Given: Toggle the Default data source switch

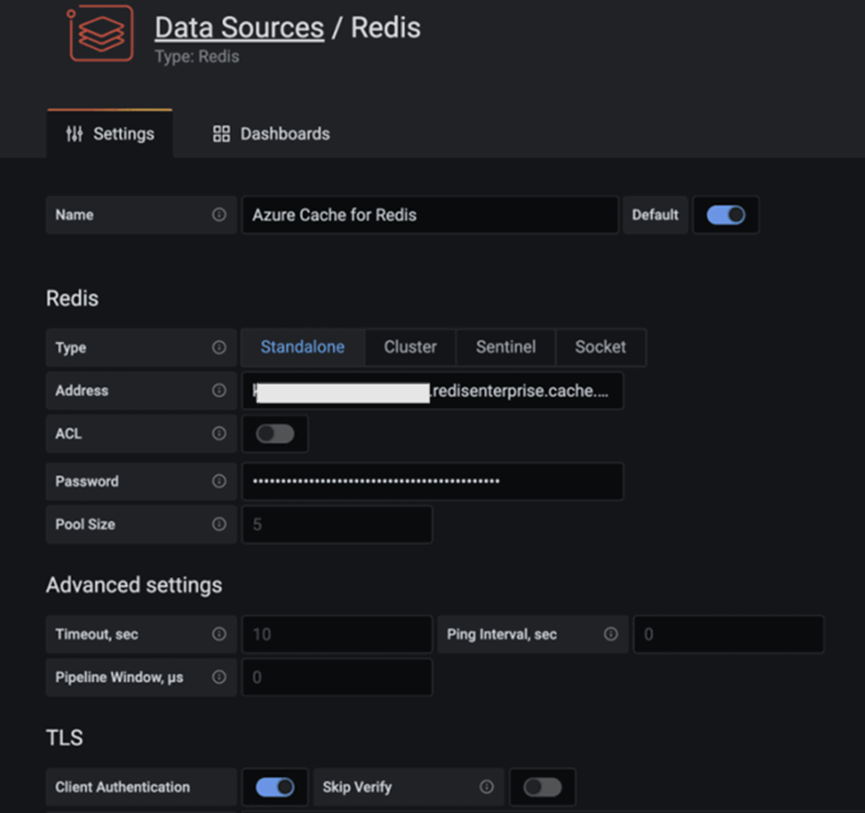Looking at the screenshot, I should click(726, 215).
